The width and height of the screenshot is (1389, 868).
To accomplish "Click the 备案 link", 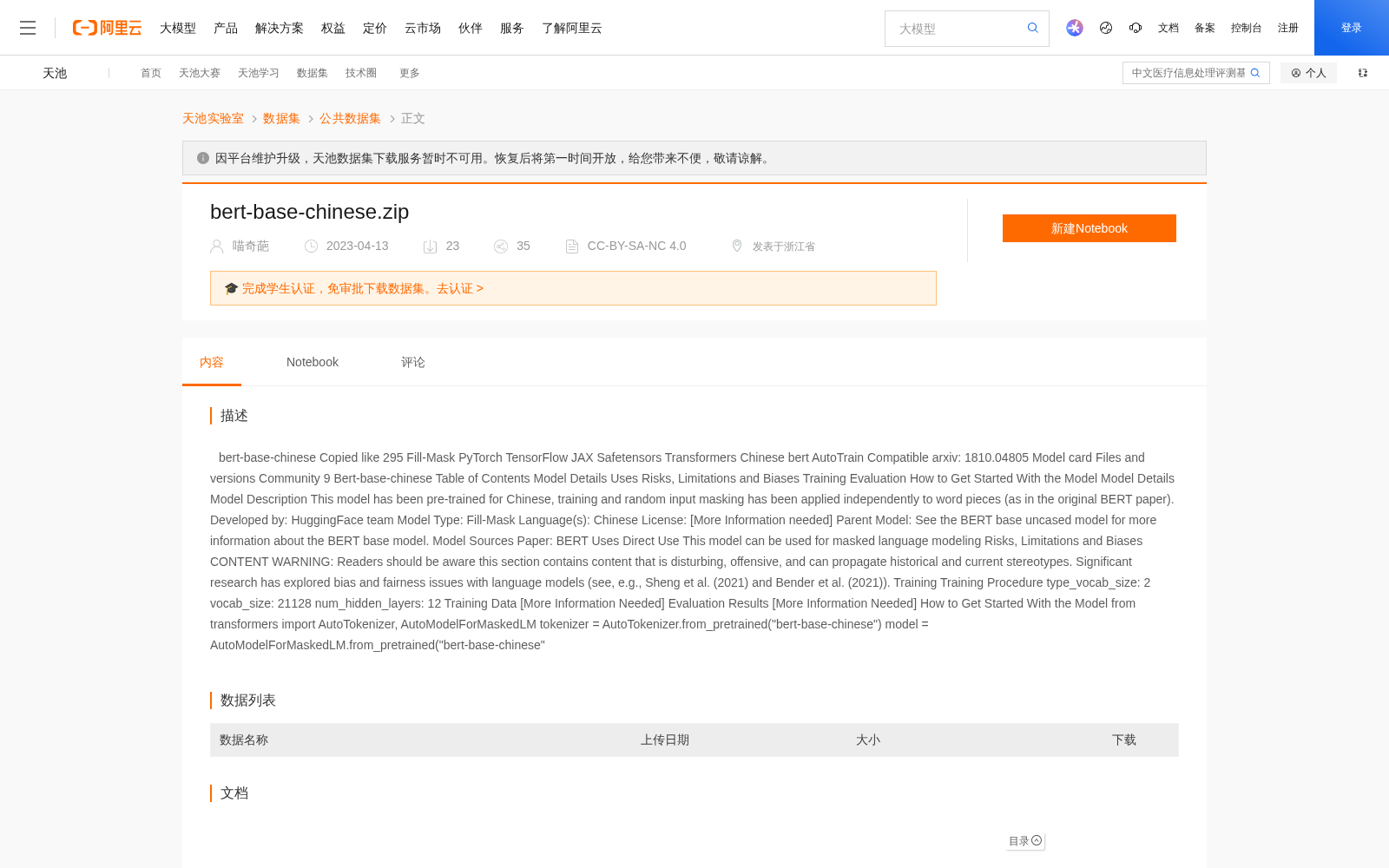I will tap(1205, 28).
